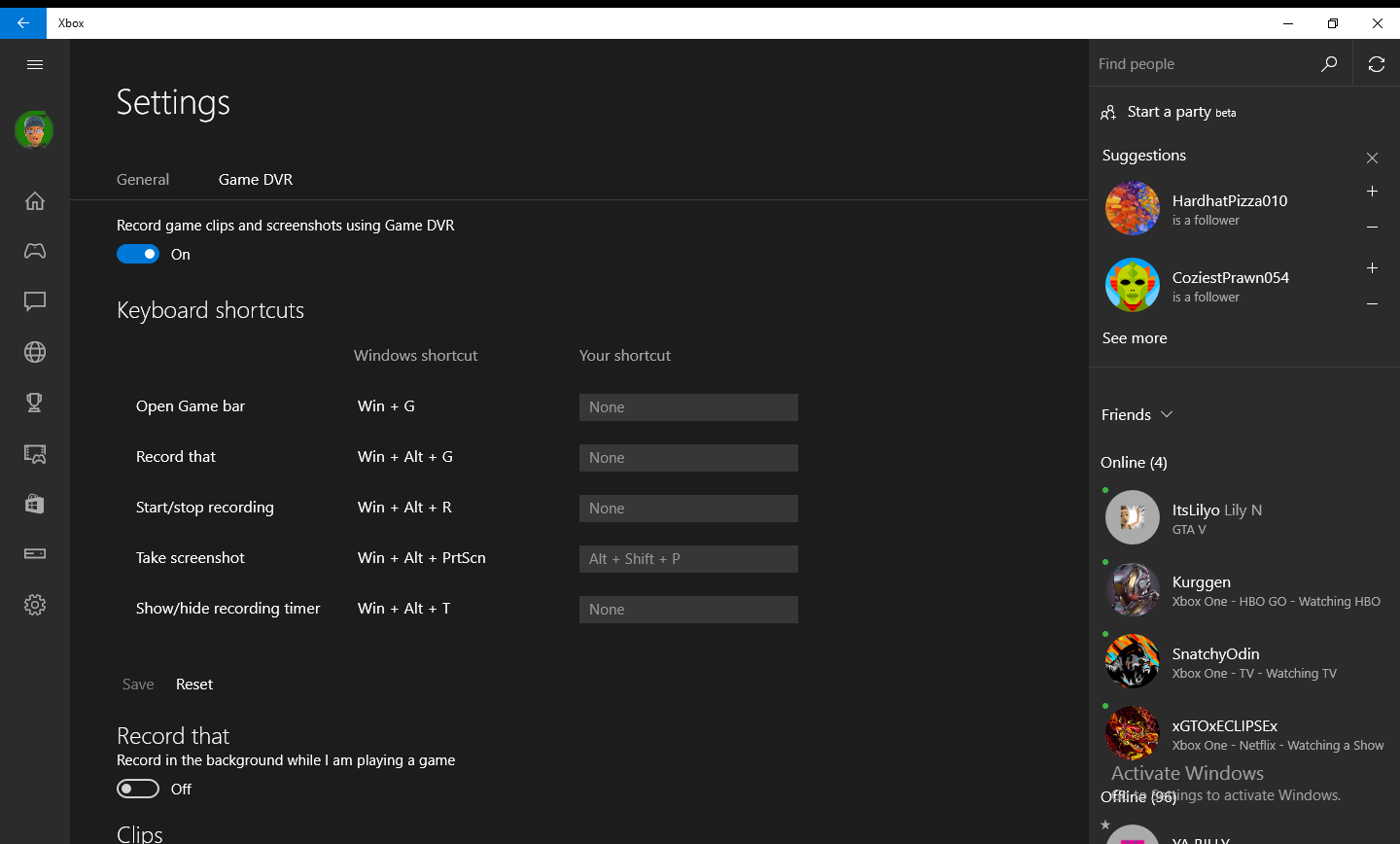Click the Save shortcuts button
1400x844 pixels.
point(138,684)
